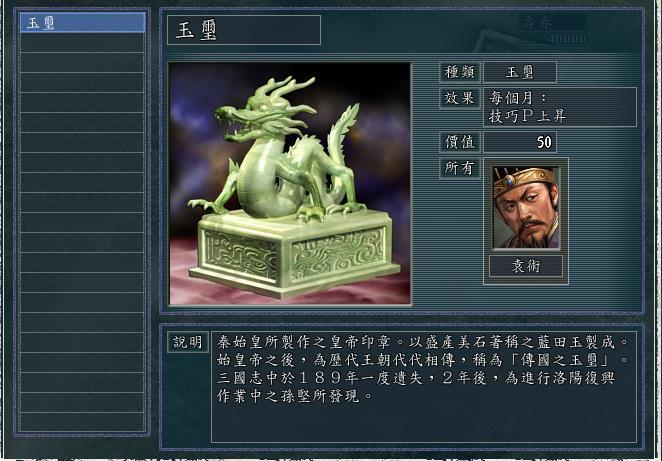Select the value field showing 50
The height and width of the screenshot is (461, 662).
click(x=520, y=142)
